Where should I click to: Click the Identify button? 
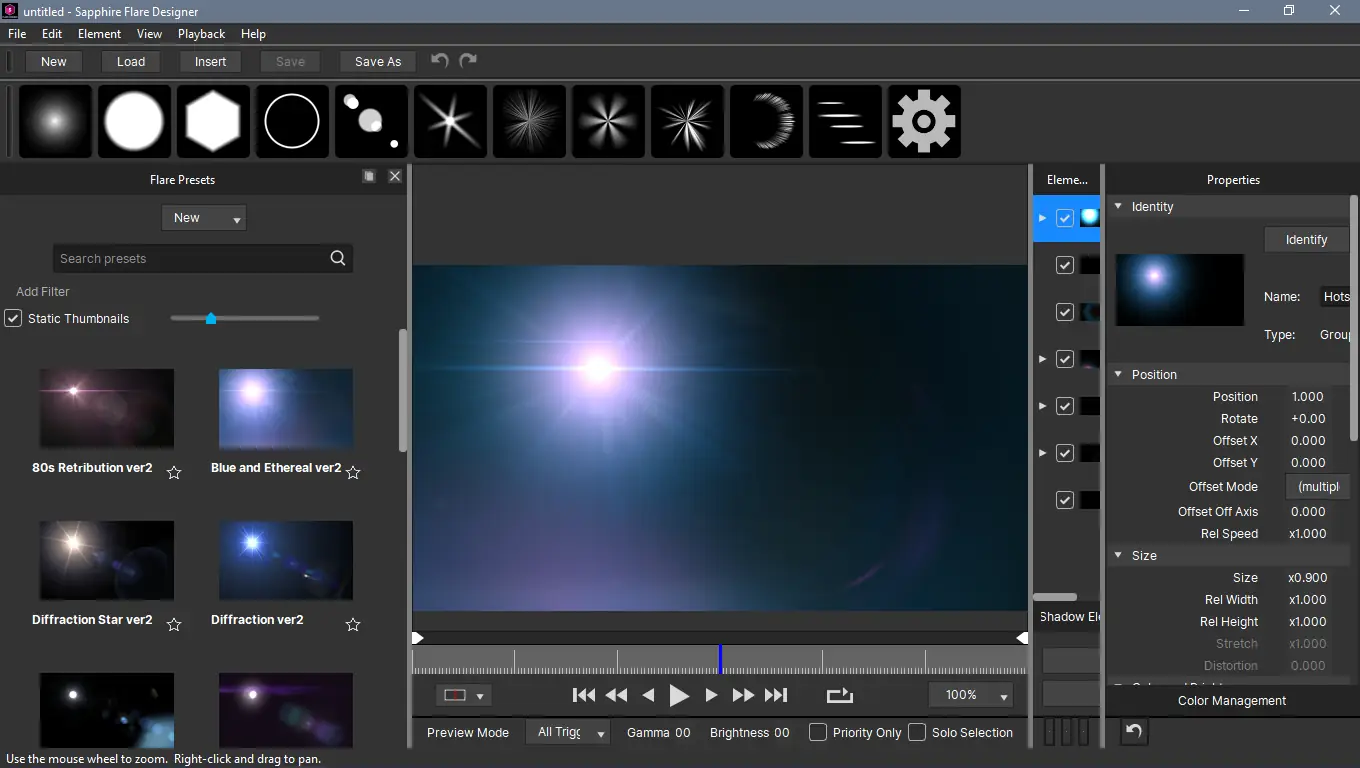[1306, 240]
